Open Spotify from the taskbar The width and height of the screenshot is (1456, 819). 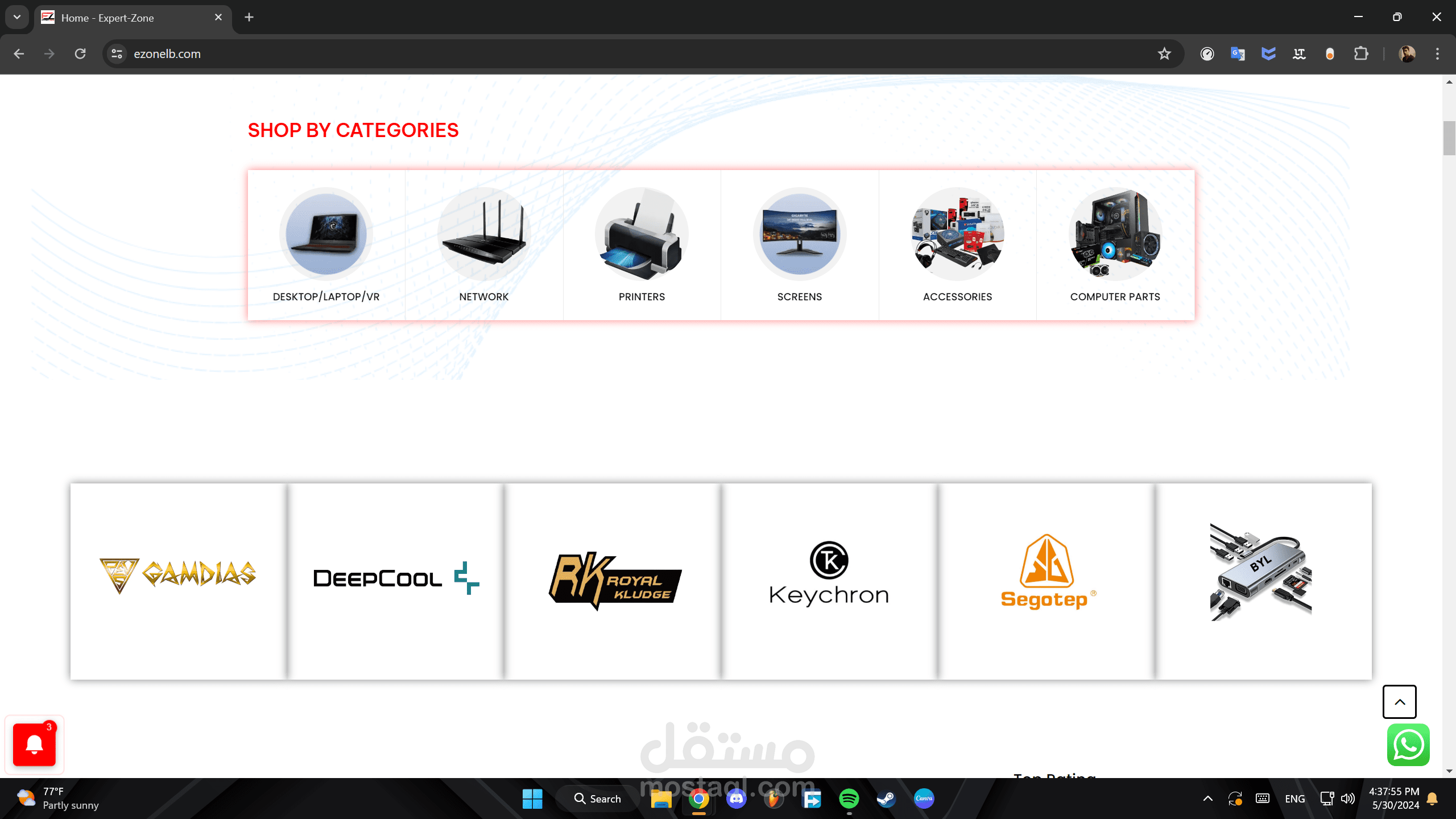pyautogui.click(x=849, y=799)
